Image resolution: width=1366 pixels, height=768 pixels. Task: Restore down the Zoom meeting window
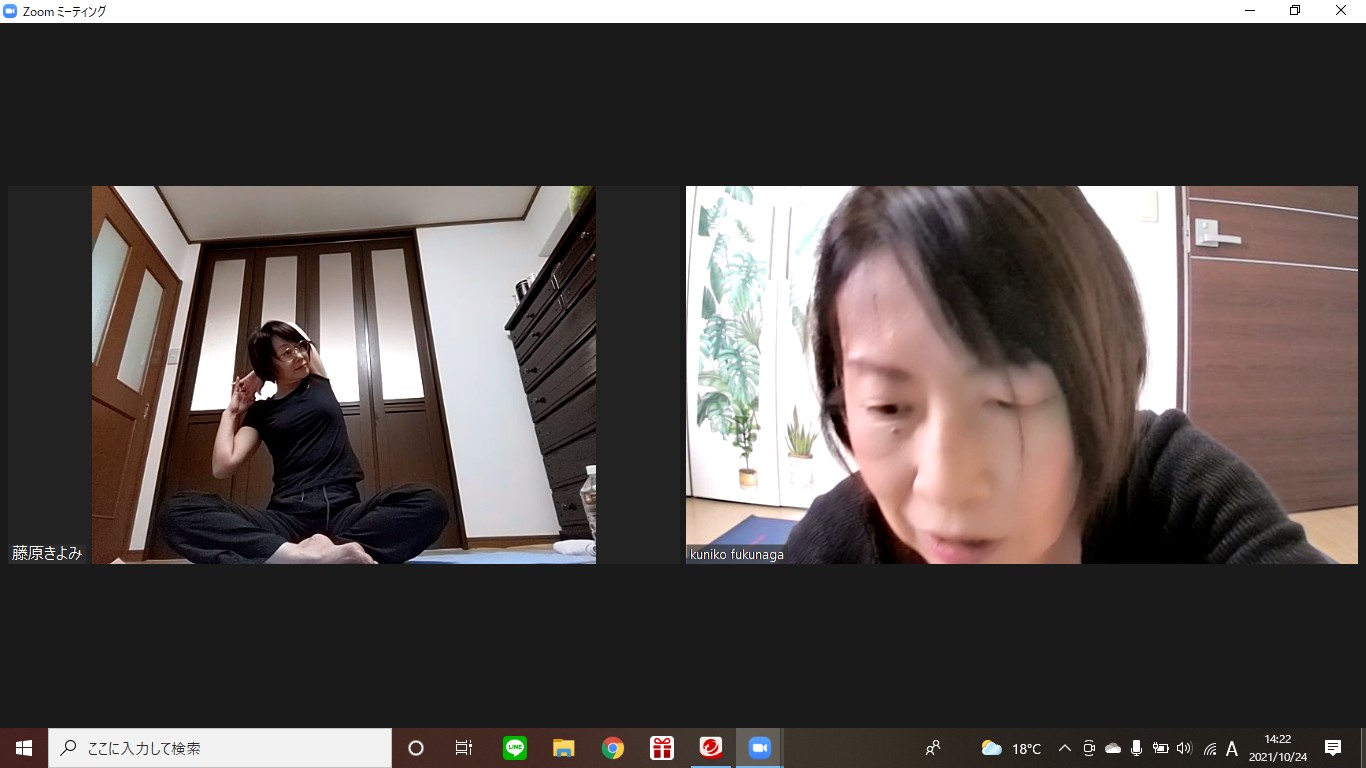click(x=1295, y=11)
